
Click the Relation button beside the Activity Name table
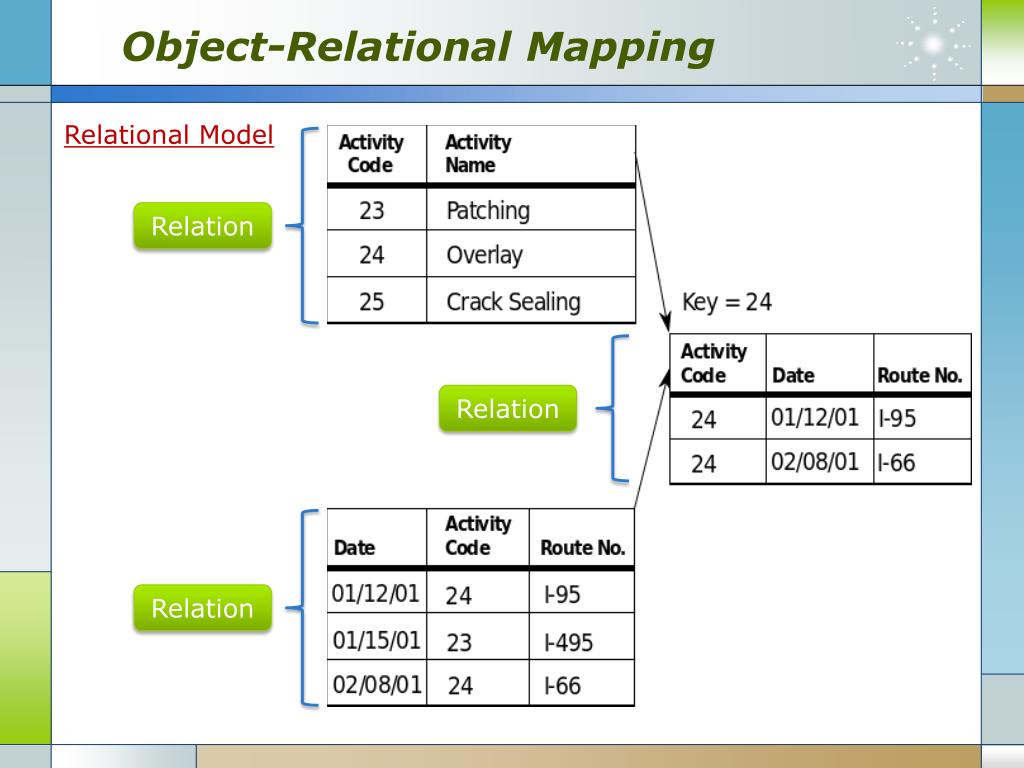[x=202, y=226]
